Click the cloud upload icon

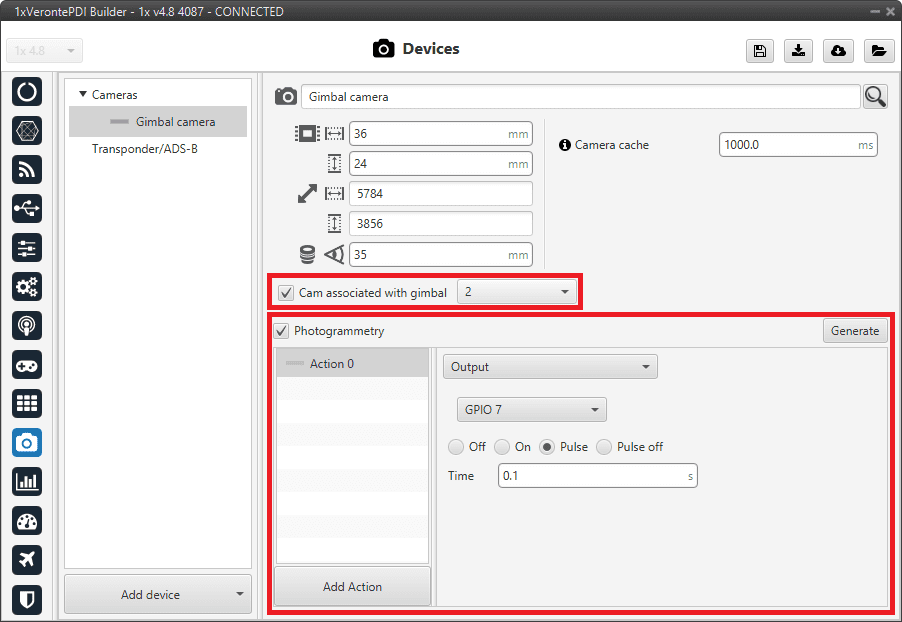pyautogui.click(x=838, y=51)
